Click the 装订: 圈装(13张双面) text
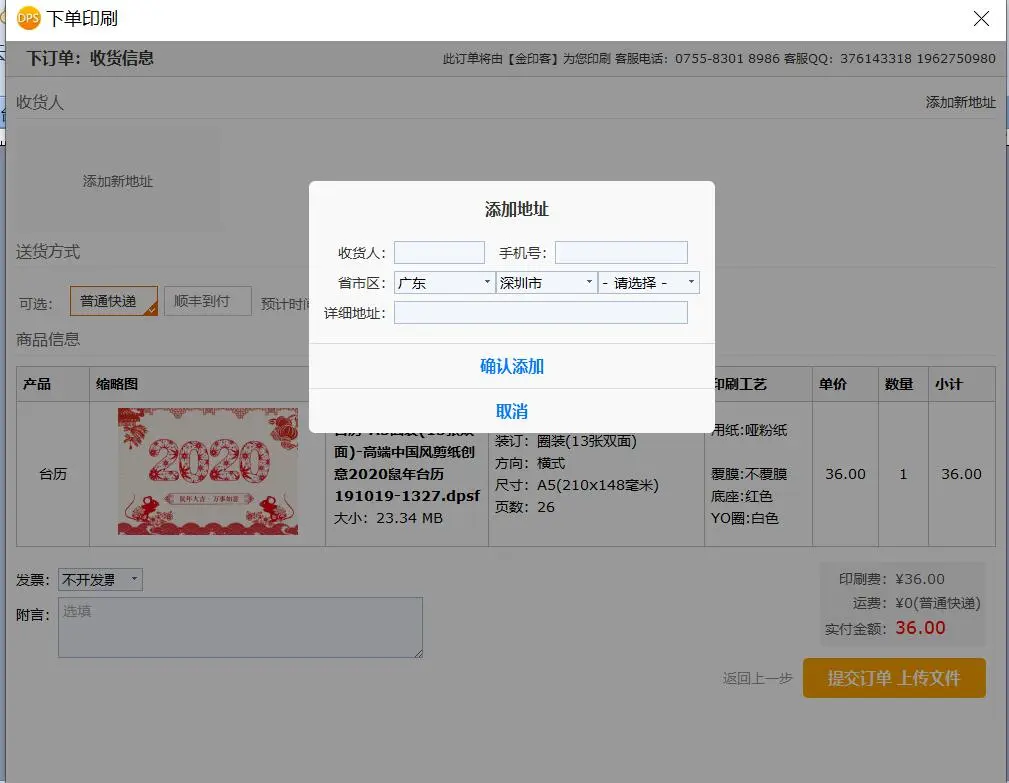The height and width of the screenshot is (783, 1009). tap(566, 441)
